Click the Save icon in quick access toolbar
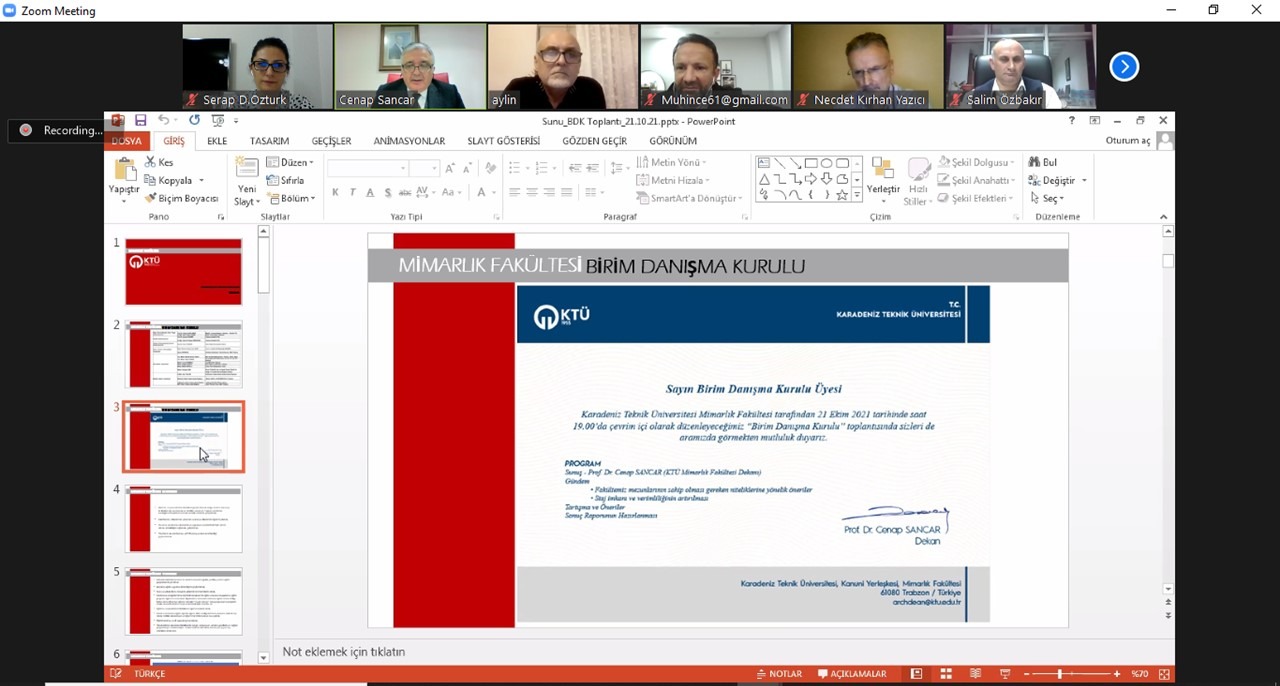This screenshot has height=686, width=1280. [141, 121]
